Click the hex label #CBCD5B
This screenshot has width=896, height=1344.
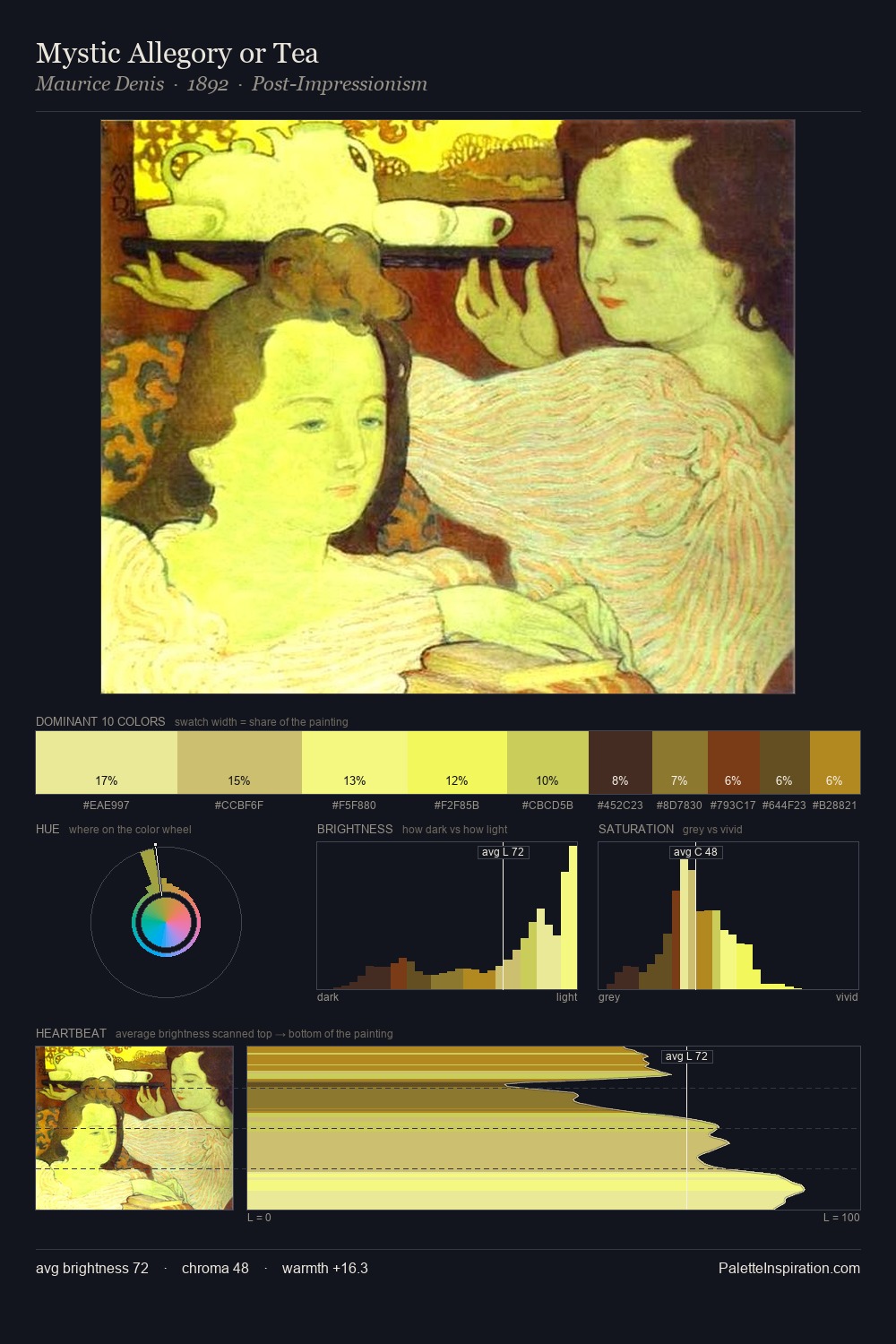[x=547, y=806]
